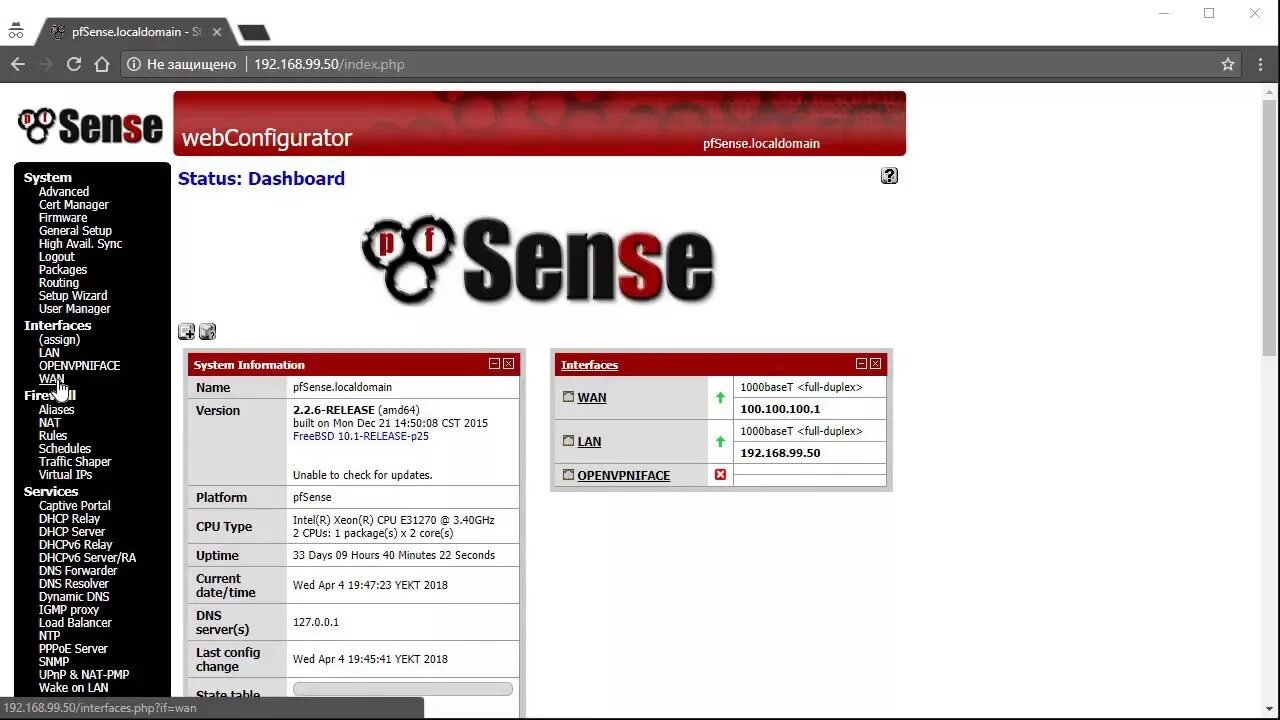Open Firmware menu entry
This screenshot has height=720, width=1280.
click(63, 218)
